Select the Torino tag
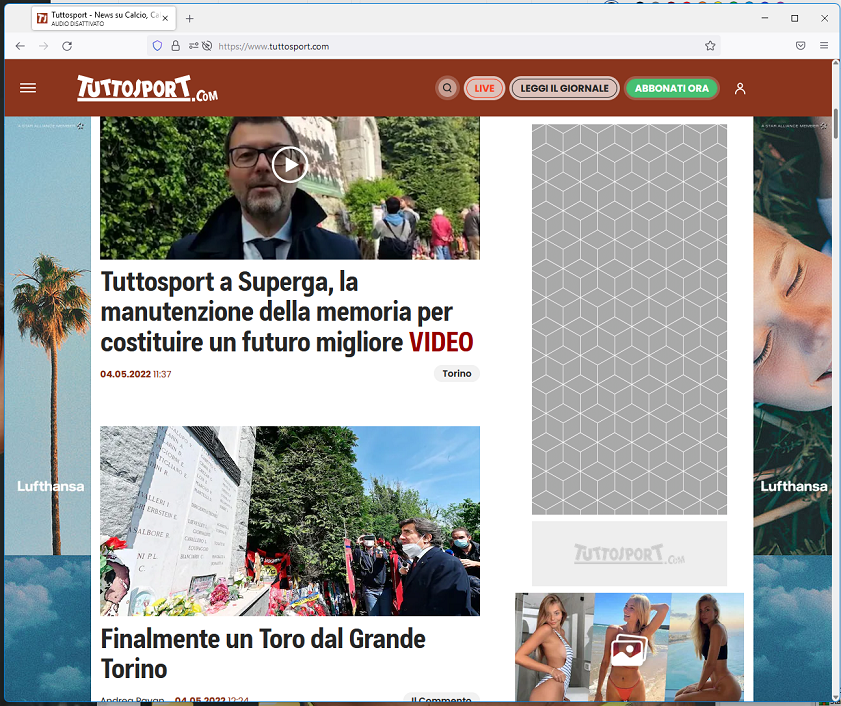The width and height of the screenshot is (841, 706). 456,373
